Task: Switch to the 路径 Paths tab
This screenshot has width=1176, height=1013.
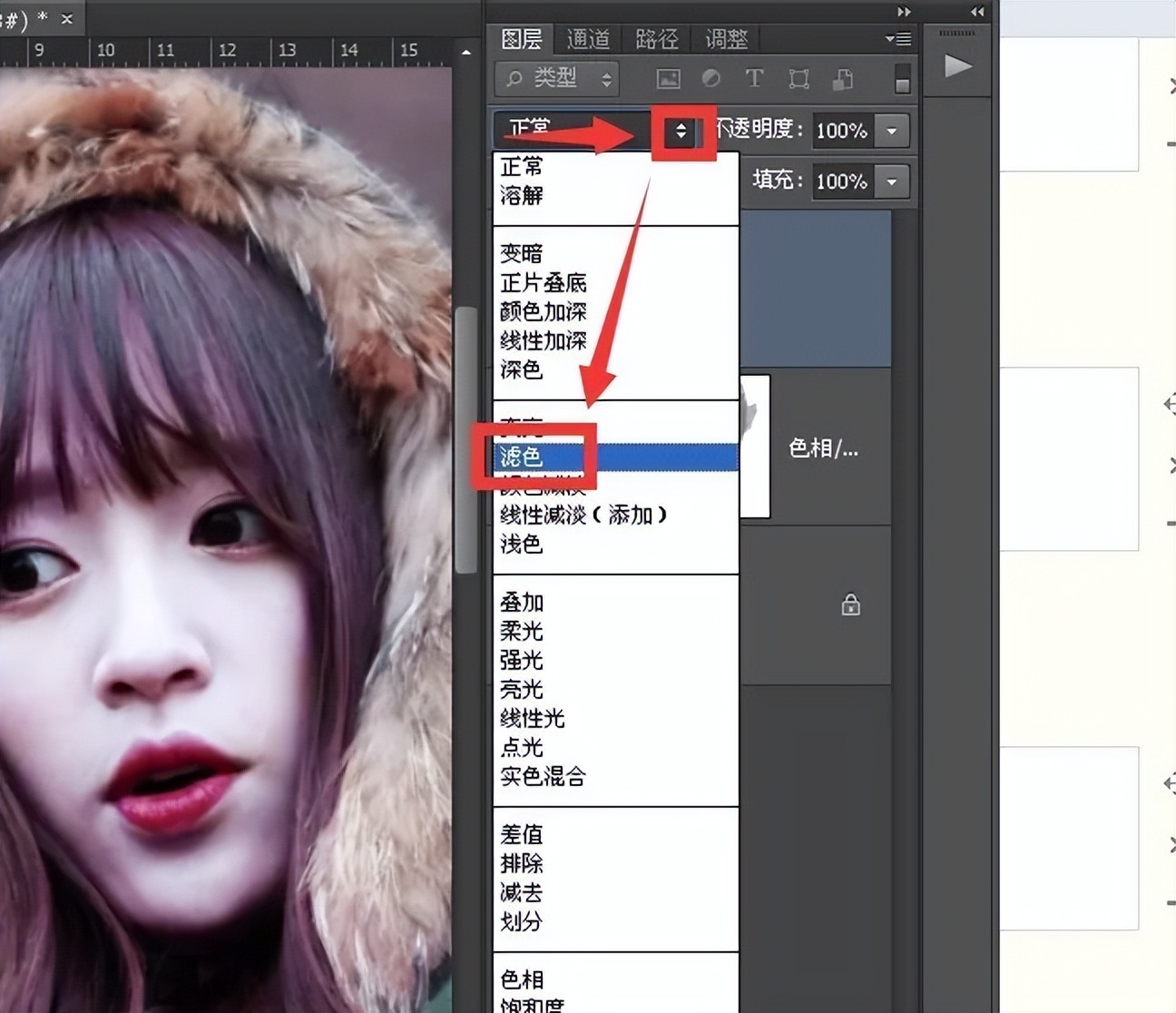Action: pyautogui.click(x=656, y=39)
